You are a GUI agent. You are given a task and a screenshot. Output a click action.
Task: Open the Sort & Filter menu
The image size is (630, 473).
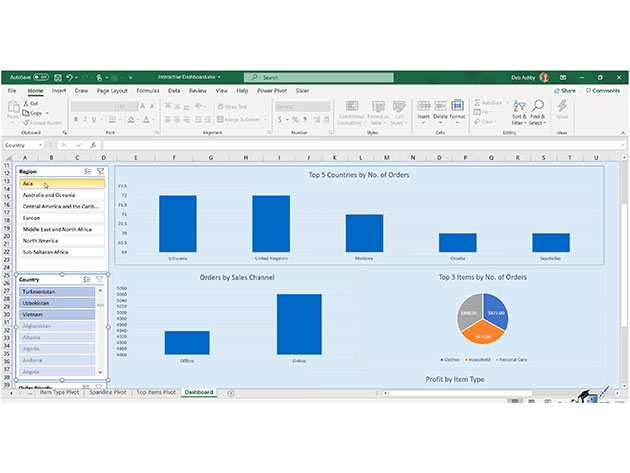click(519, 112)
